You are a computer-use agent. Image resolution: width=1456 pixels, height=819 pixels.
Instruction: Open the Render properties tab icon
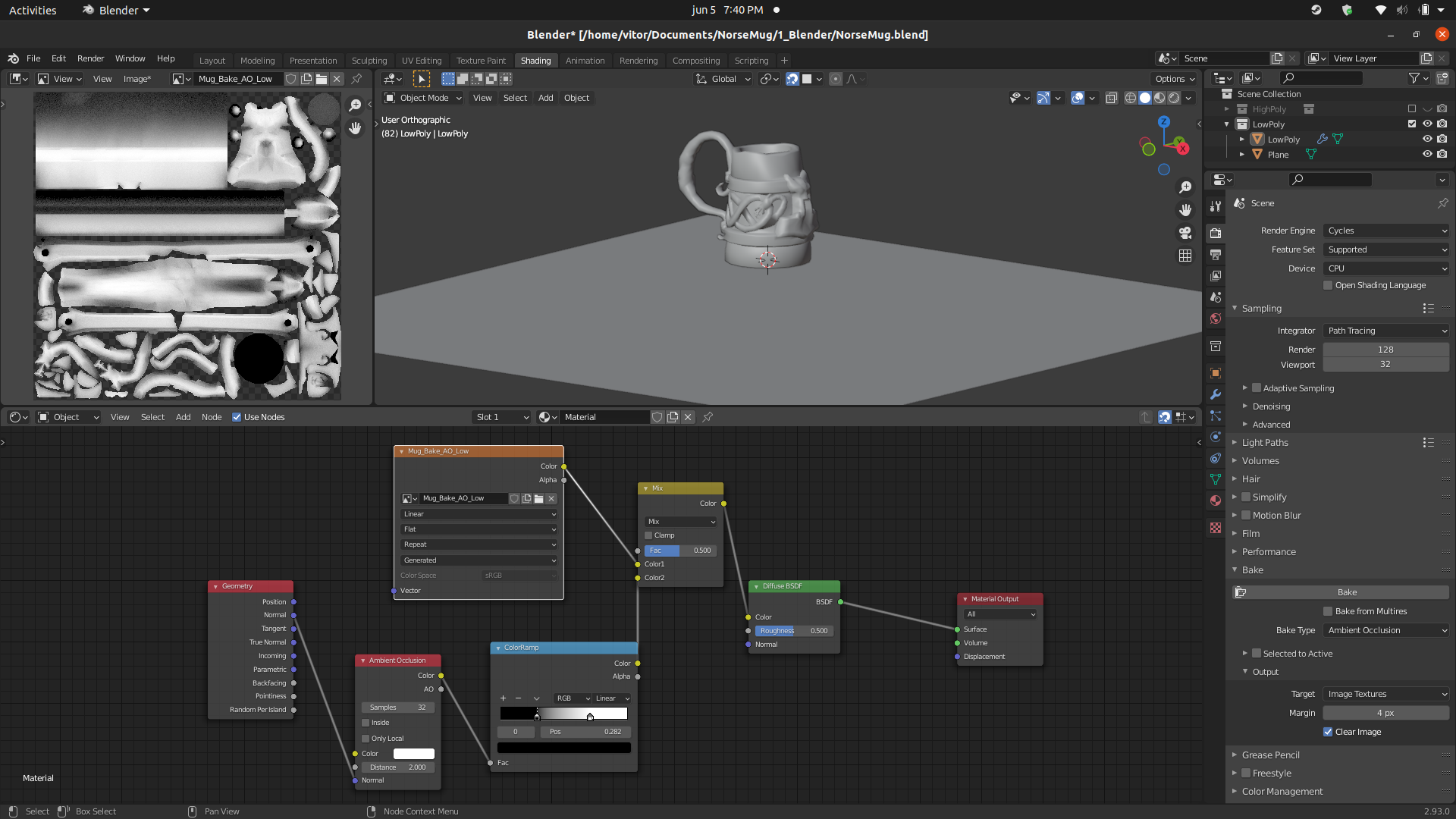[x=1216, y=233]
